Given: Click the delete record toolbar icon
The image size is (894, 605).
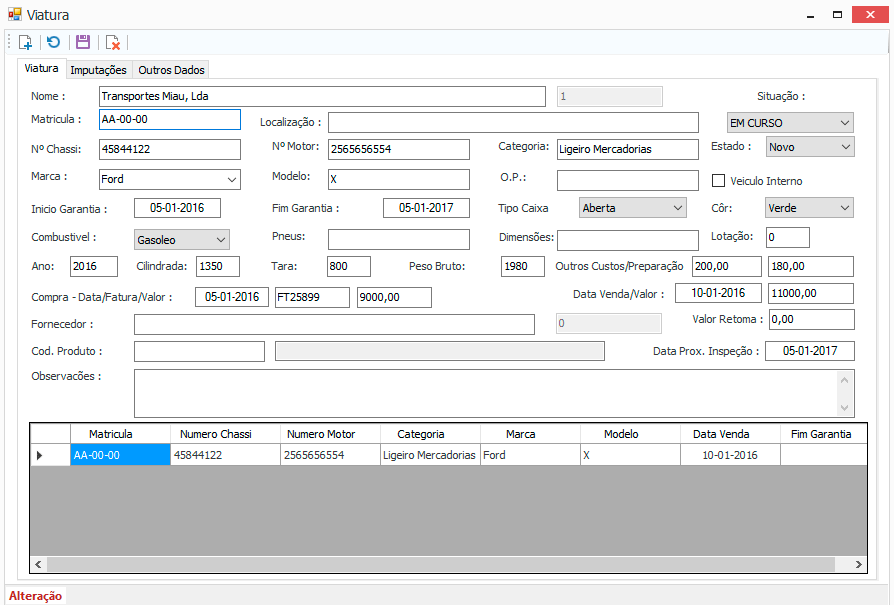Looking at the screenshot, I should click(112, 42).
